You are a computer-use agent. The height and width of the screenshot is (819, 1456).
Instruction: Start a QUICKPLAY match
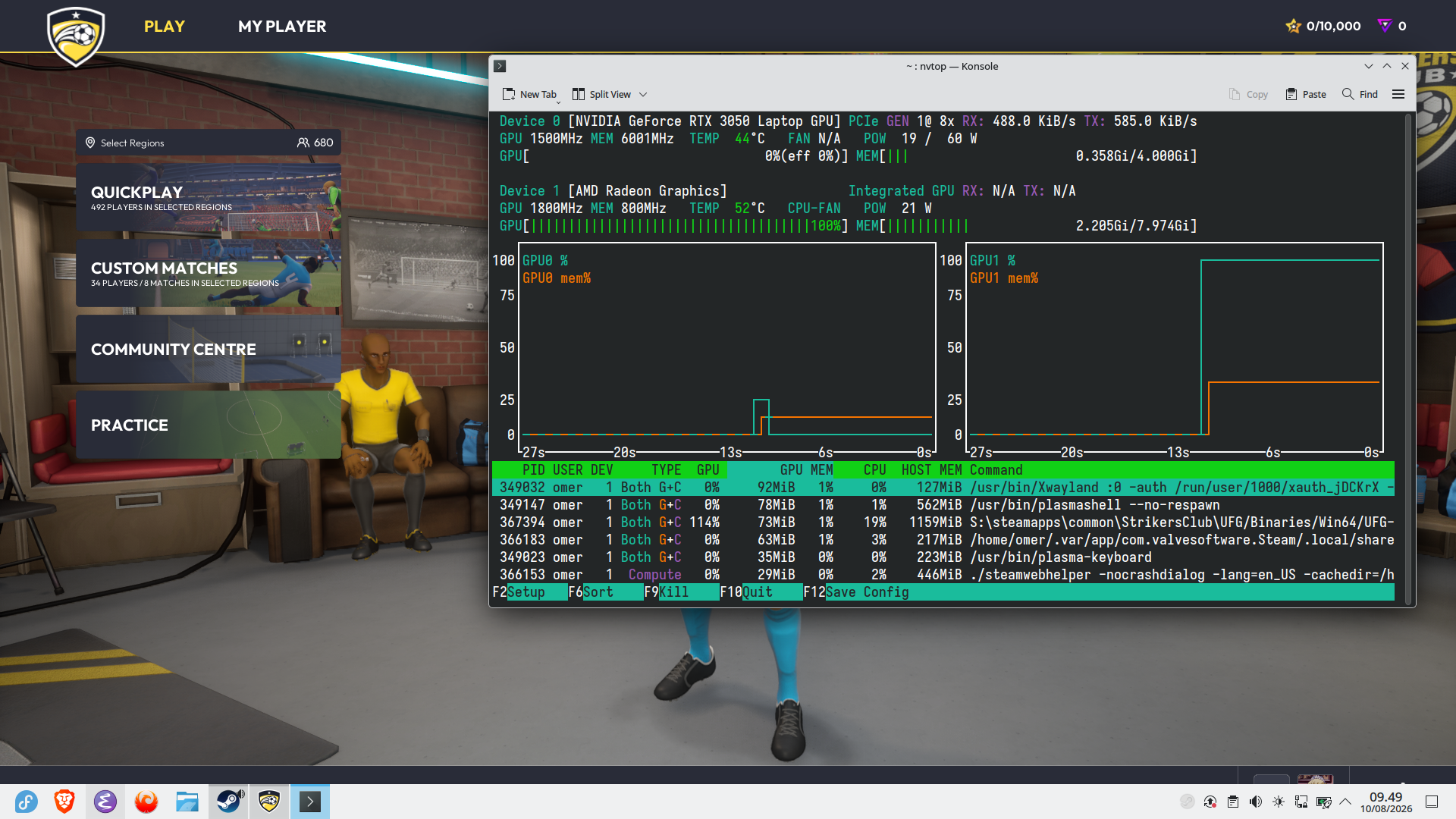[209, 198]
